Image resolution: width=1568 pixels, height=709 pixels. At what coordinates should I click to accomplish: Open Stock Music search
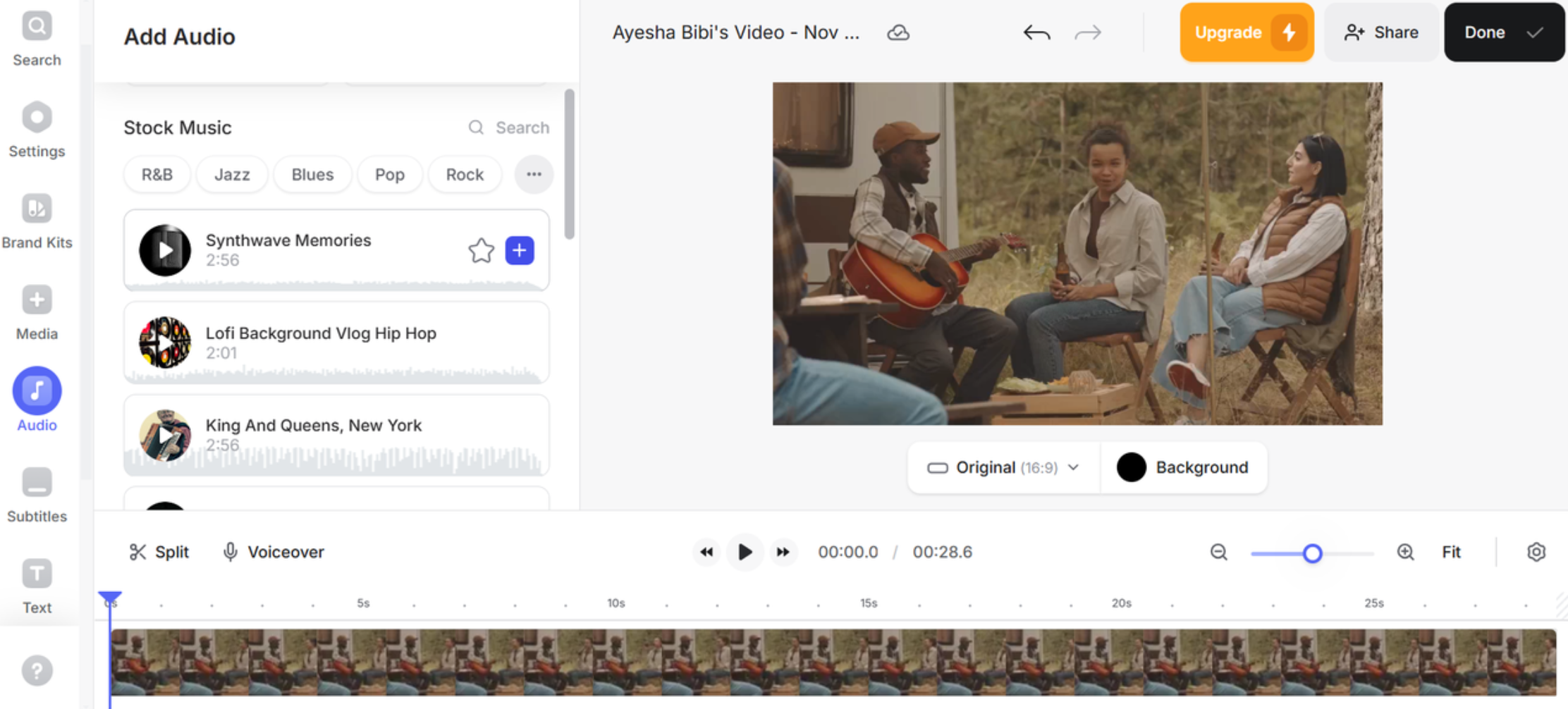coord(509,128)
